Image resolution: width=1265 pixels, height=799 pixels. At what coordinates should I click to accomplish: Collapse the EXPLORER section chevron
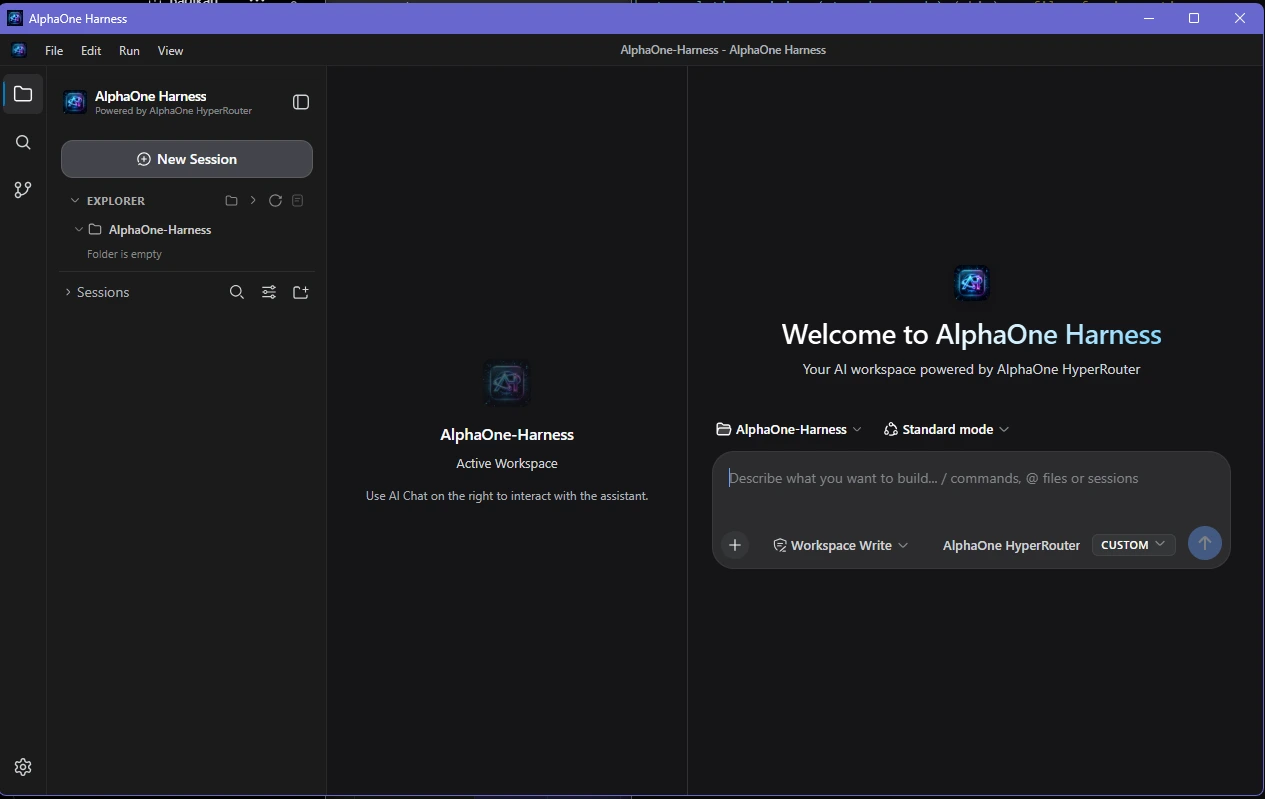75,201
